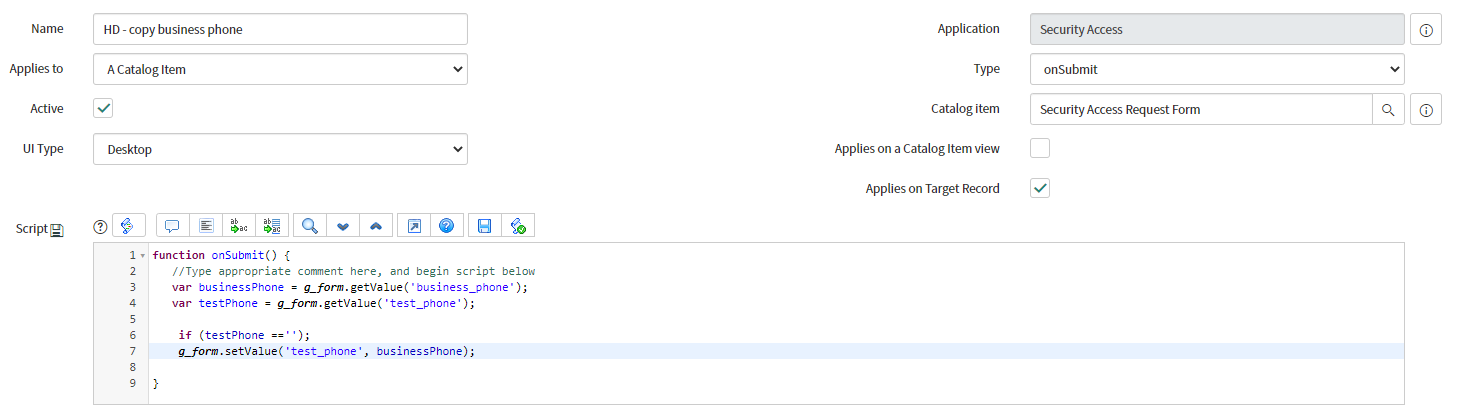Uncheck Applies on Target Record checkbox
Screen dimensions: 1471x416
point(1040,188)
